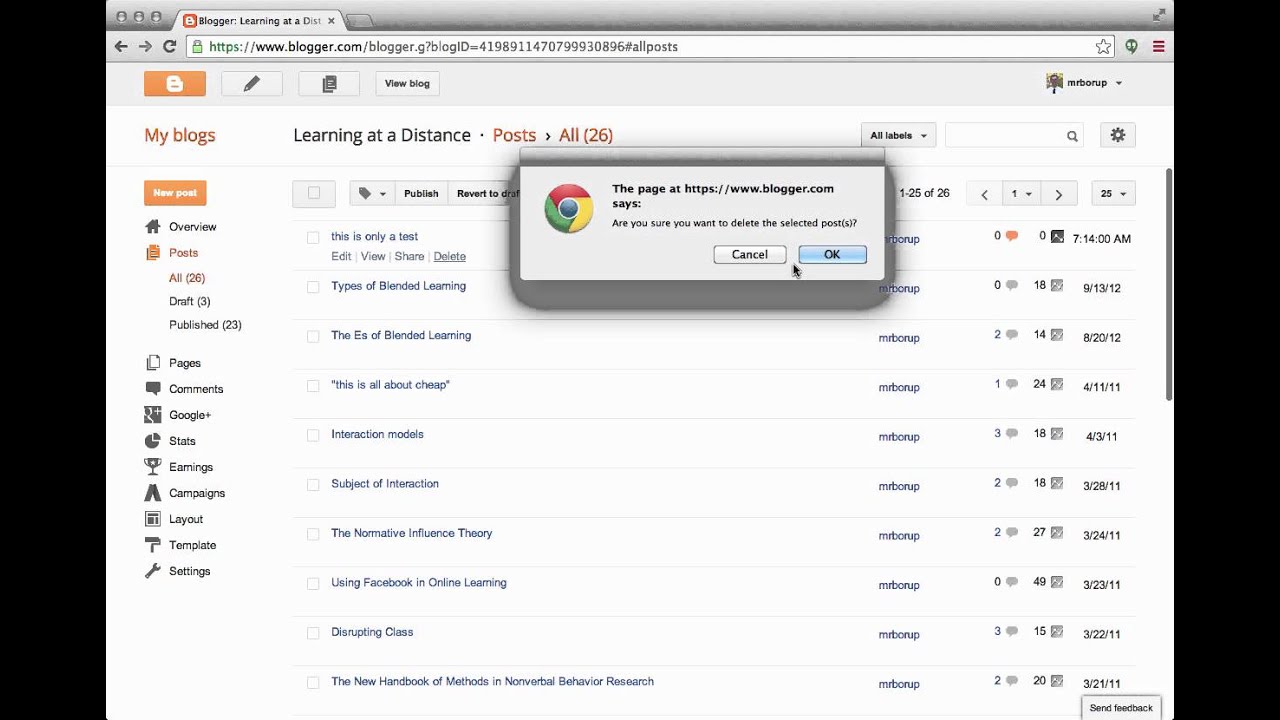Open 'Disrupting Class' post title
The height and width of the screenshot is (720, 1280).
point(372,632)
